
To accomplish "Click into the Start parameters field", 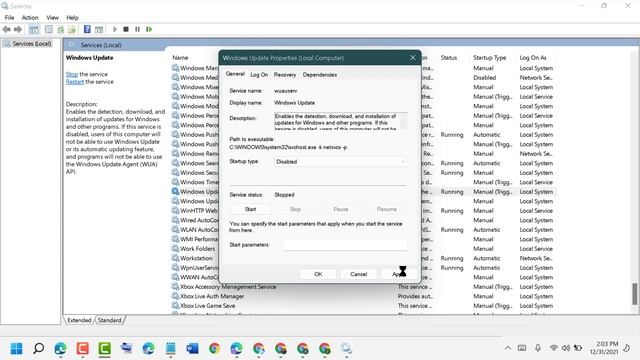I will pyautogui.click(x=345, y=245).
